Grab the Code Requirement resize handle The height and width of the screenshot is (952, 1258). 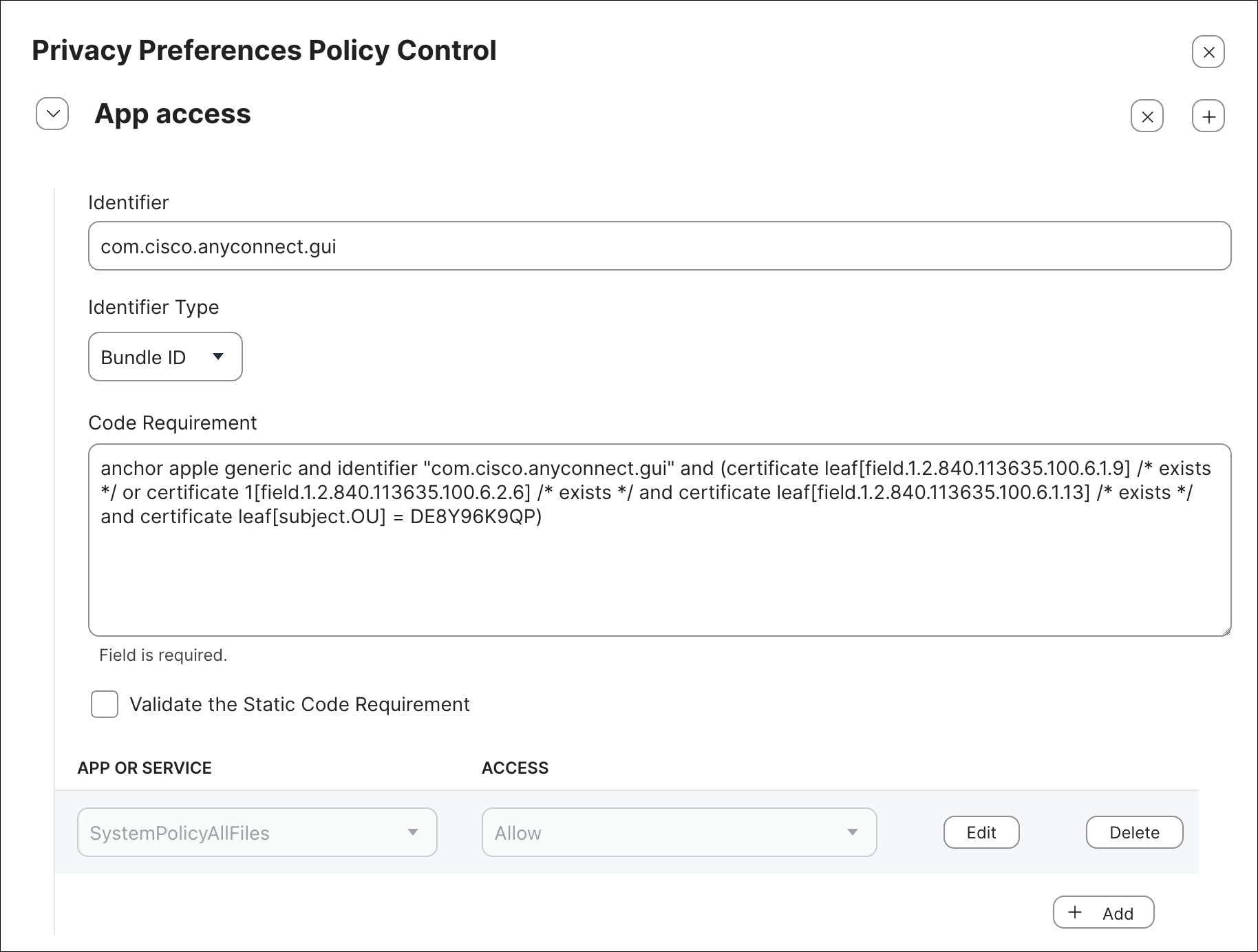tap(1226, 631)
